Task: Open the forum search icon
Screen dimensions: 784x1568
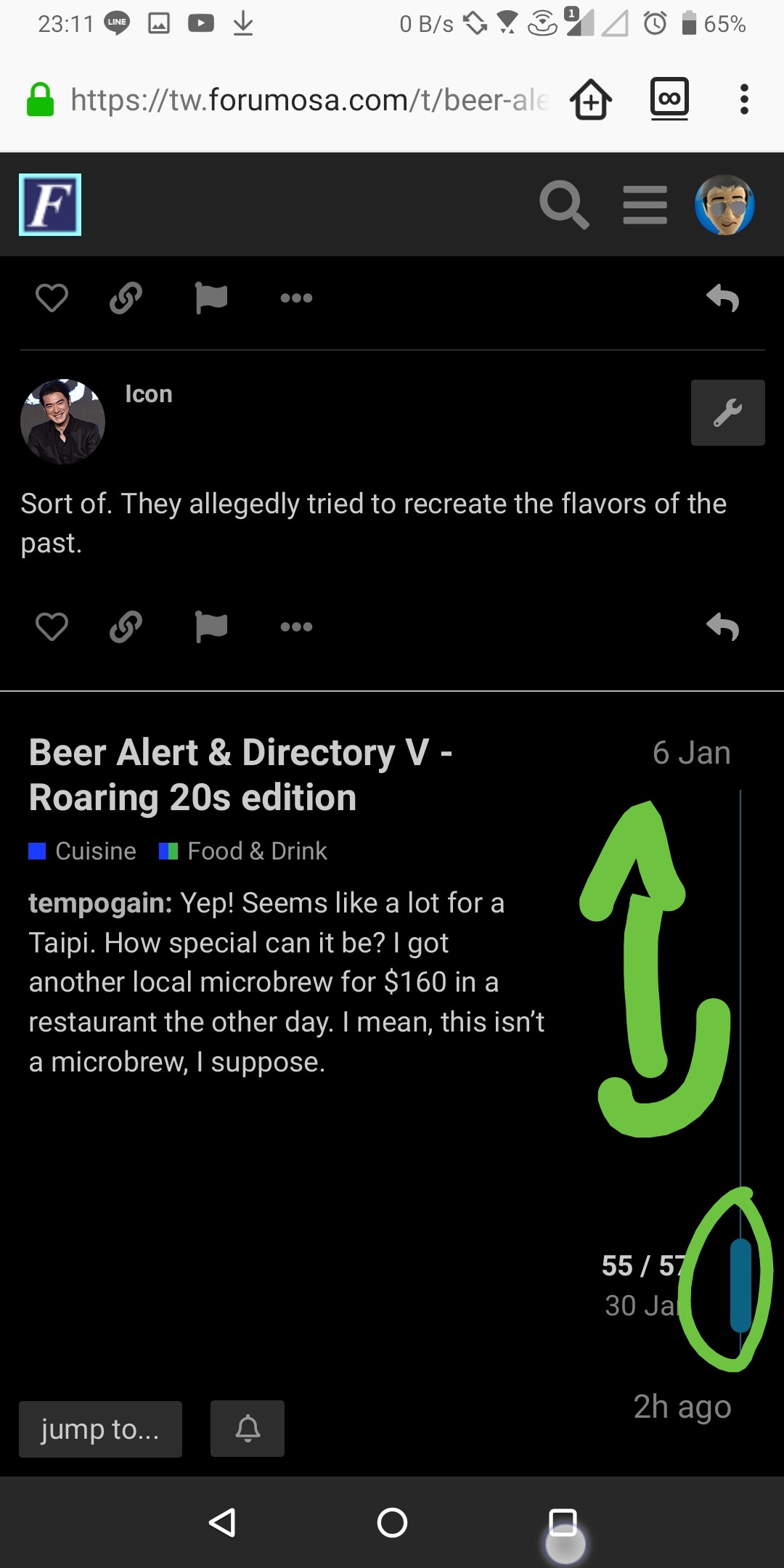Action: (x=563, y=205)
